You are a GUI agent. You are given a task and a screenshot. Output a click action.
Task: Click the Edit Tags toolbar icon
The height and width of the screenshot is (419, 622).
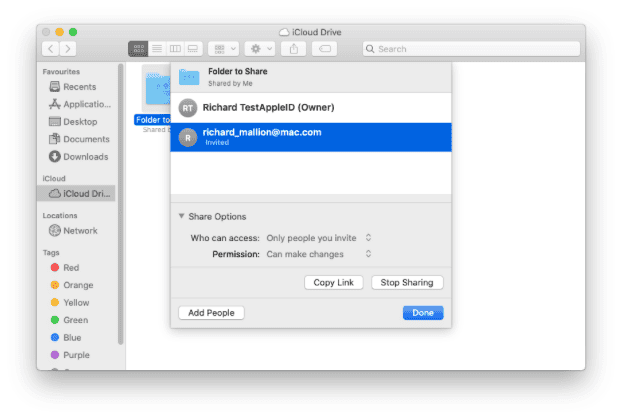[324, 49]
